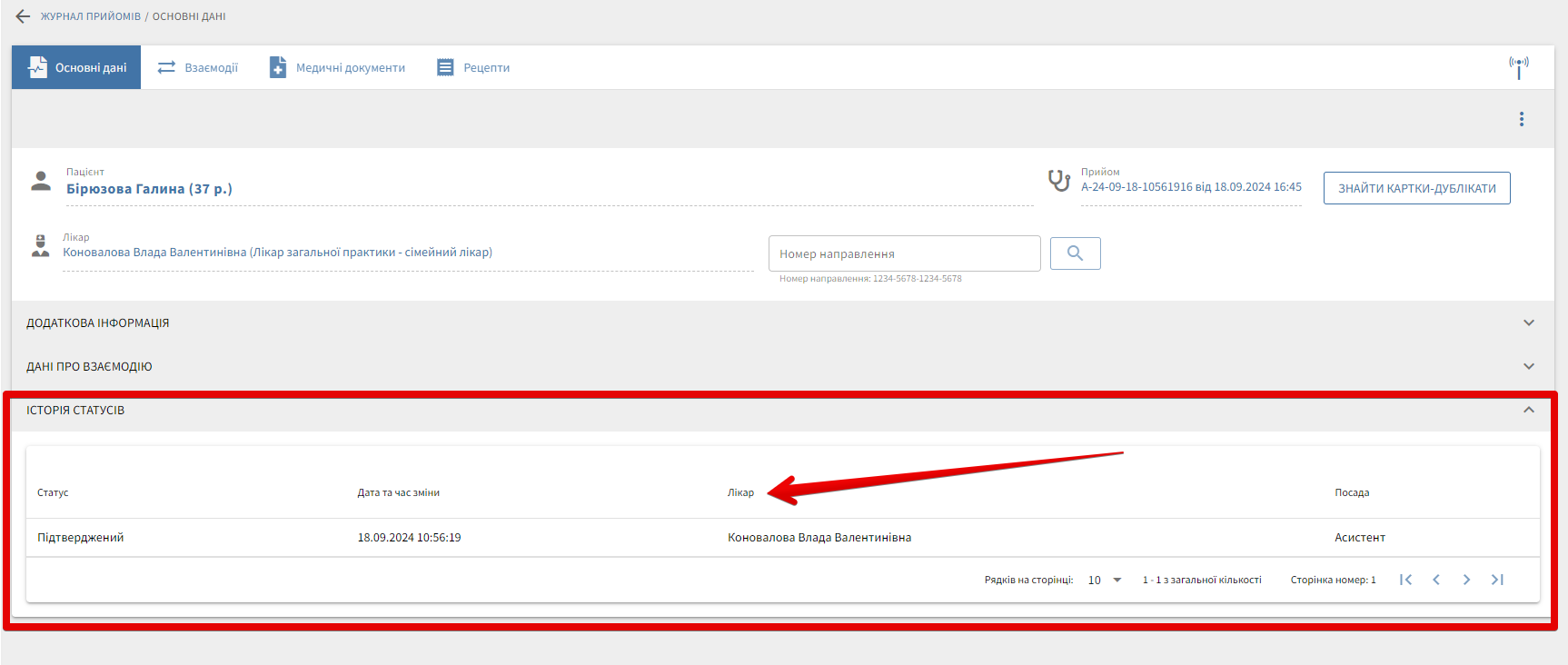Click the stethoscope appointment icon
The image size is (1568, 665).
pos(1058,181)
